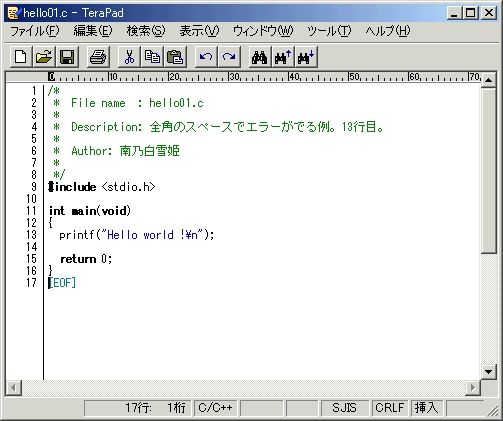Image resolution: width=503 pixels, height=421 pixels.
Task: Open Find with the binoculars icon
Action: click(260, 57)
